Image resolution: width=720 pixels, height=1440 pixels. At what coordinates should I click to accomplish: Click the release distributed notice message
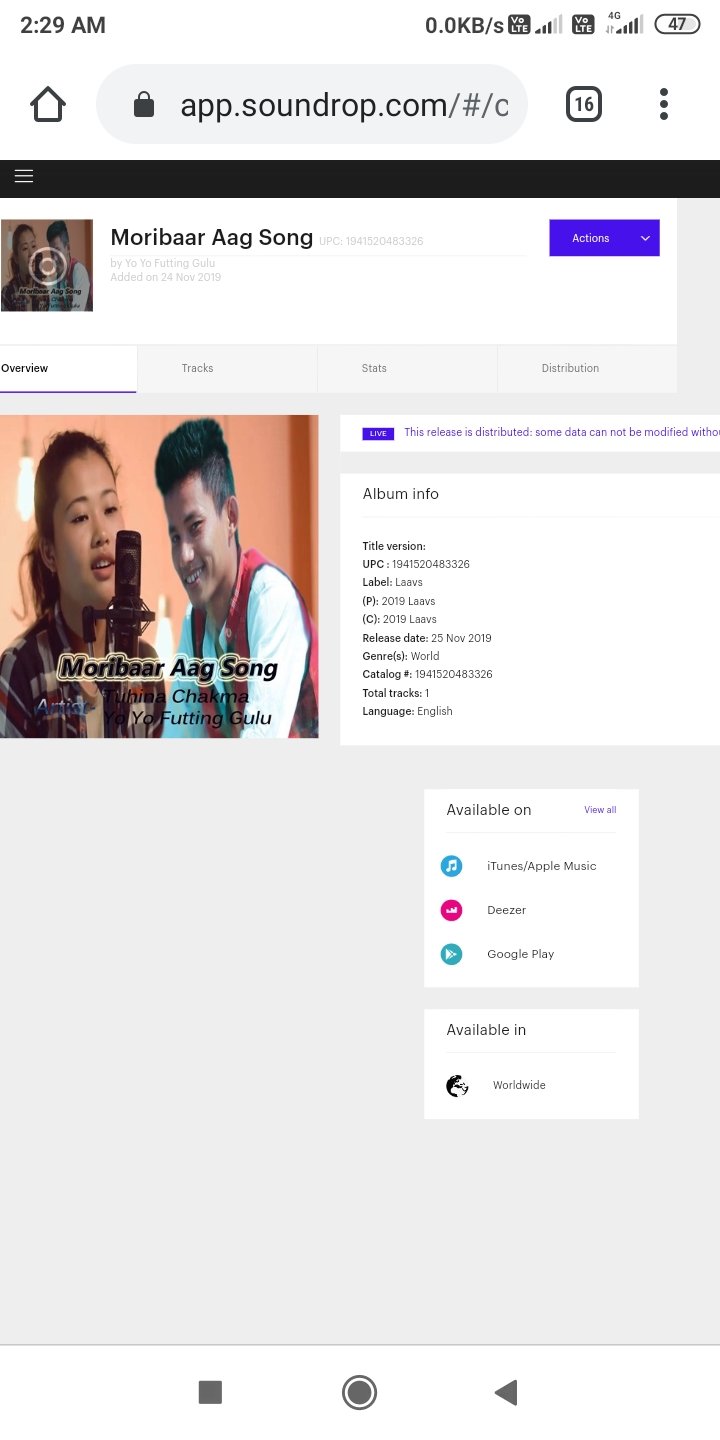tap(561, 432)
